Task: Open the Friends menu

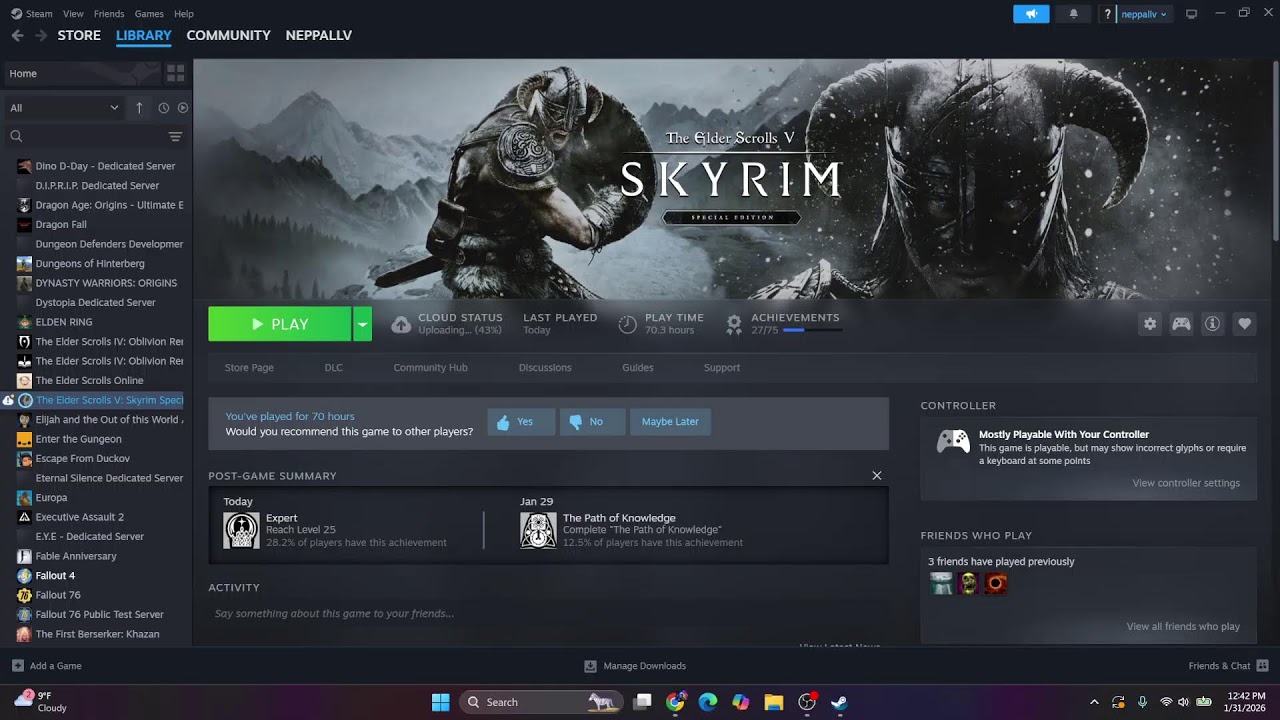Action: tap(109, 14)
